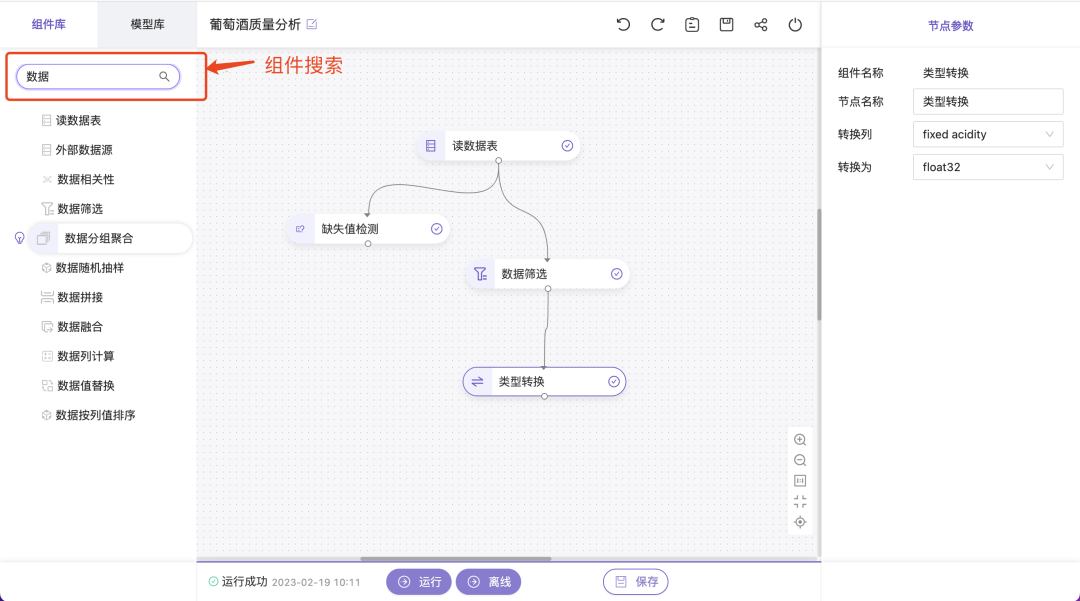
Task: Click the swap icon on 类型转换 node
Action: pyautogui.click(x=477, y=381)
